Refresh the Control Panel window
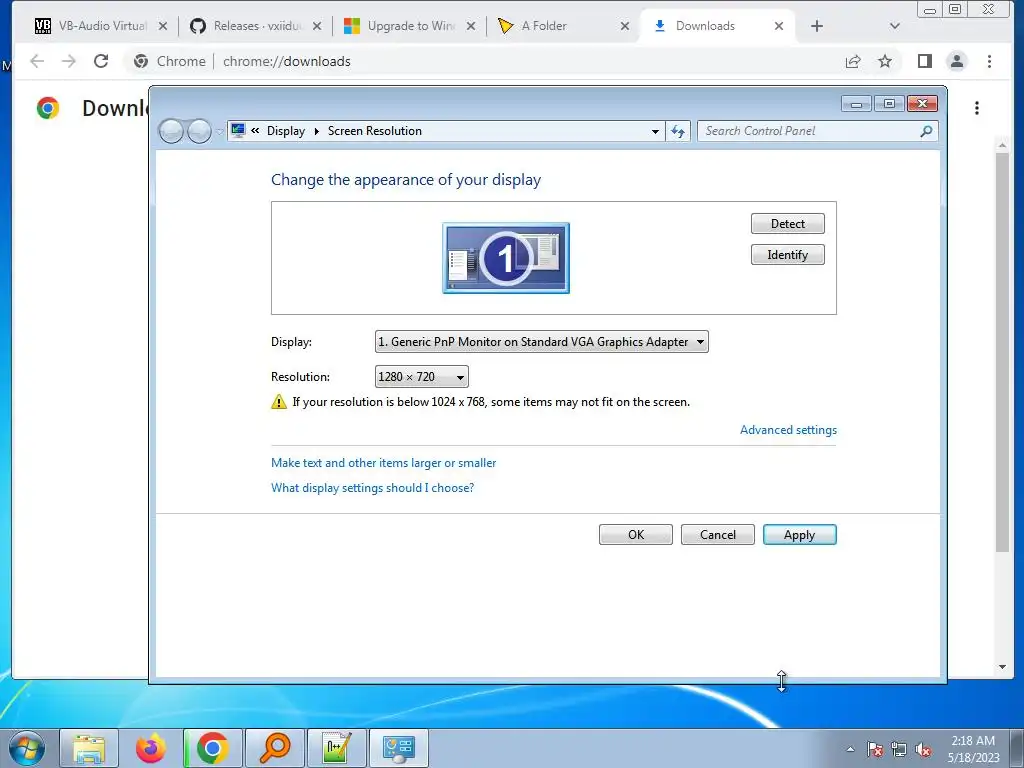Image resolution: width=1024 pixels, height=768 pixels. [x=678, y=131]
